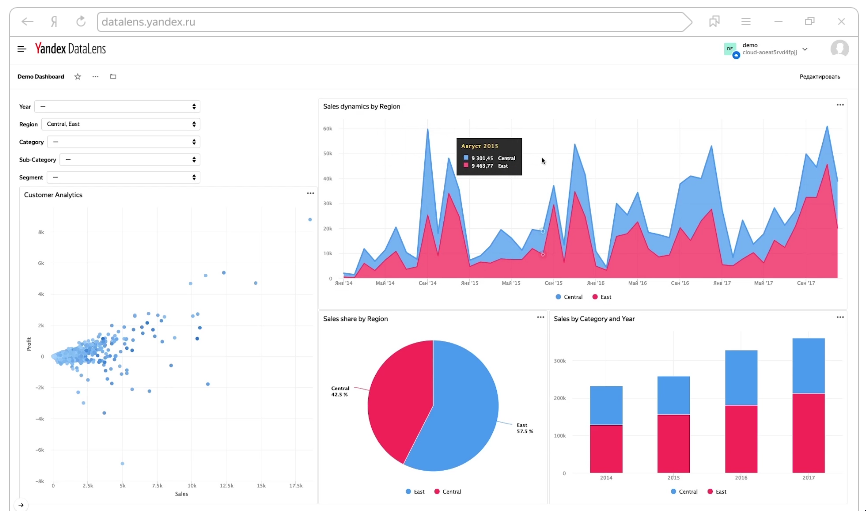Toggle East series in bar chart legend
This screenshot has width=866, height=511.
[x=717, y=492]
